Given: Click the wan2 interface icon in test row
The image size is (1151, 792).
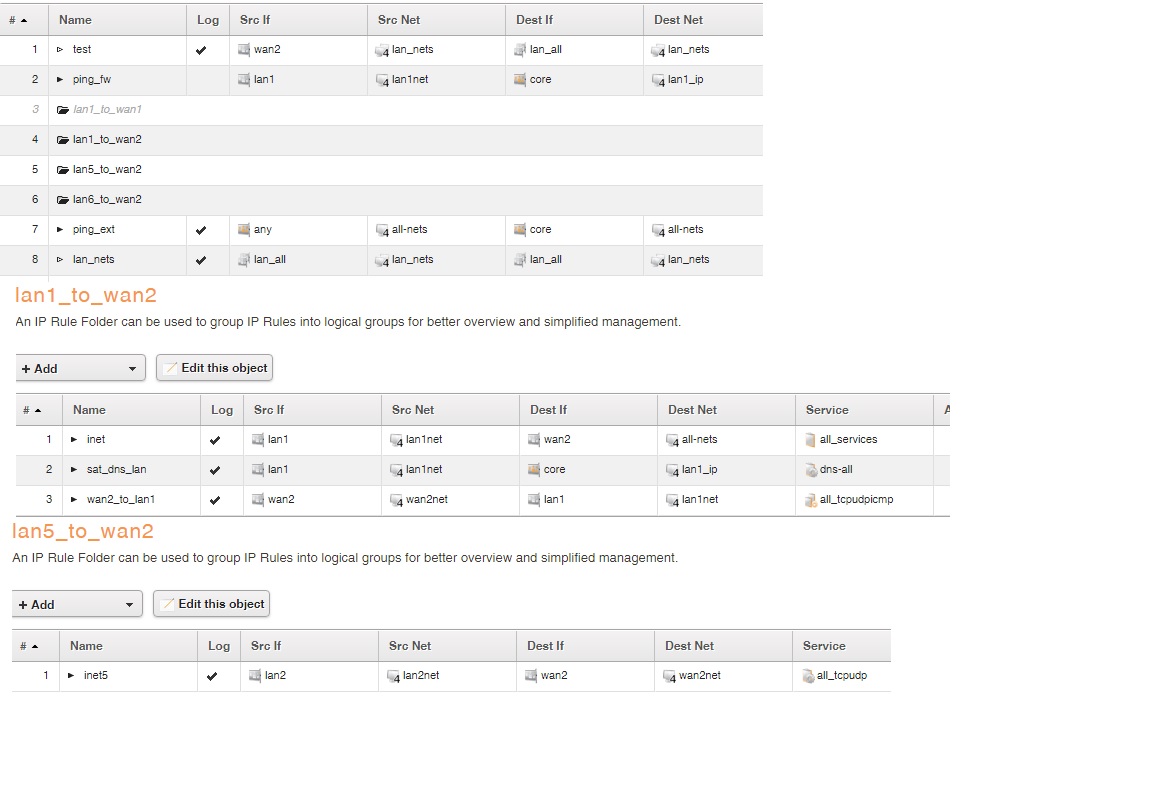Looking at the screenshot, I should click(244, 50).
